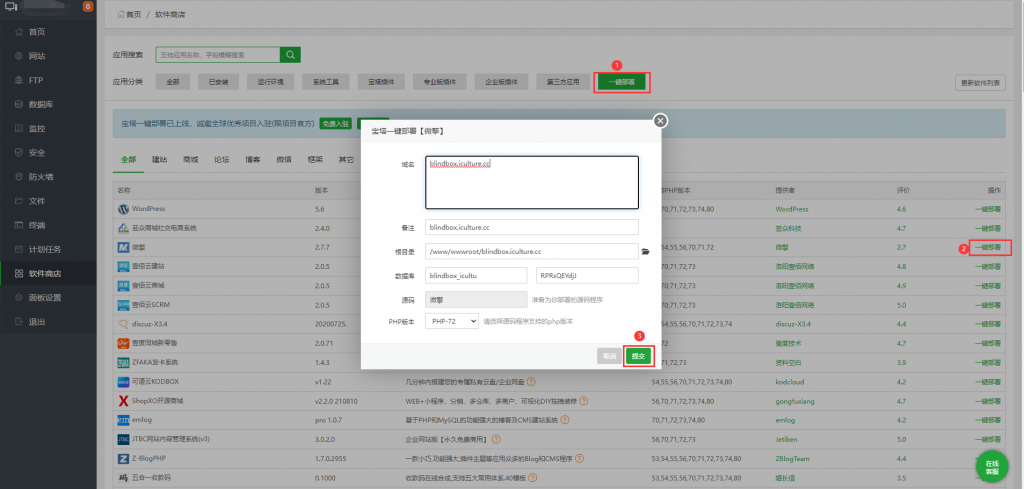Screen dimensions: 1024x489
Task: Click the database password field RPRsQEYdjJ
Action: pyautogui.click(x=586, y=276)
